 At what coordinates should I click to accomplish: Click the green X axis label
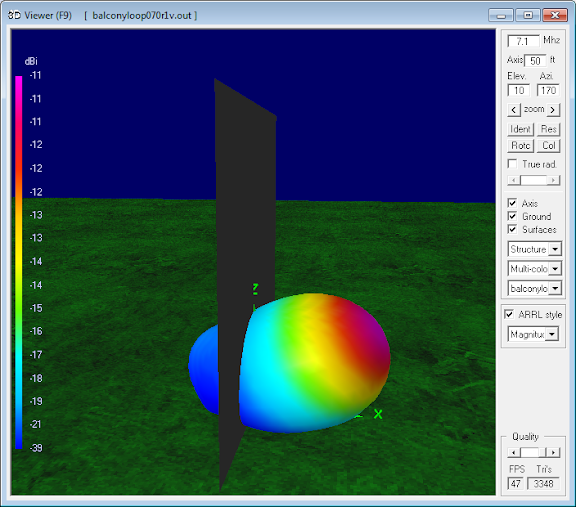[378, 414]
